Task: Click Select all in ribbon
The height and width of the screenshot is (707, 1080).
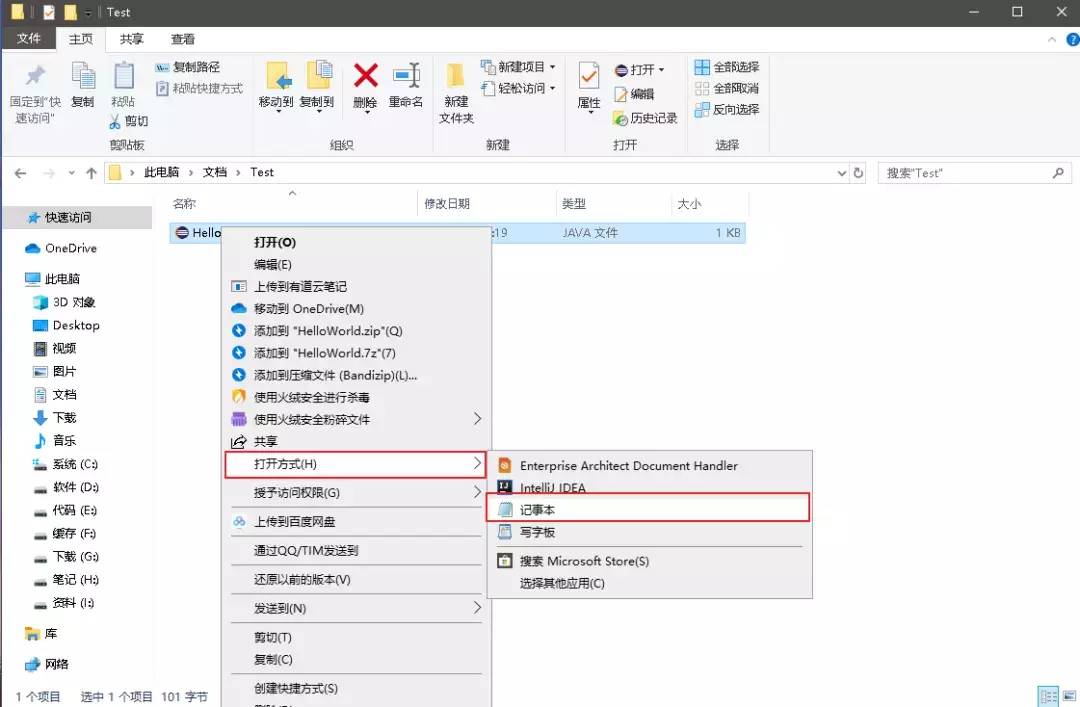Action: [x=727, y=67]
